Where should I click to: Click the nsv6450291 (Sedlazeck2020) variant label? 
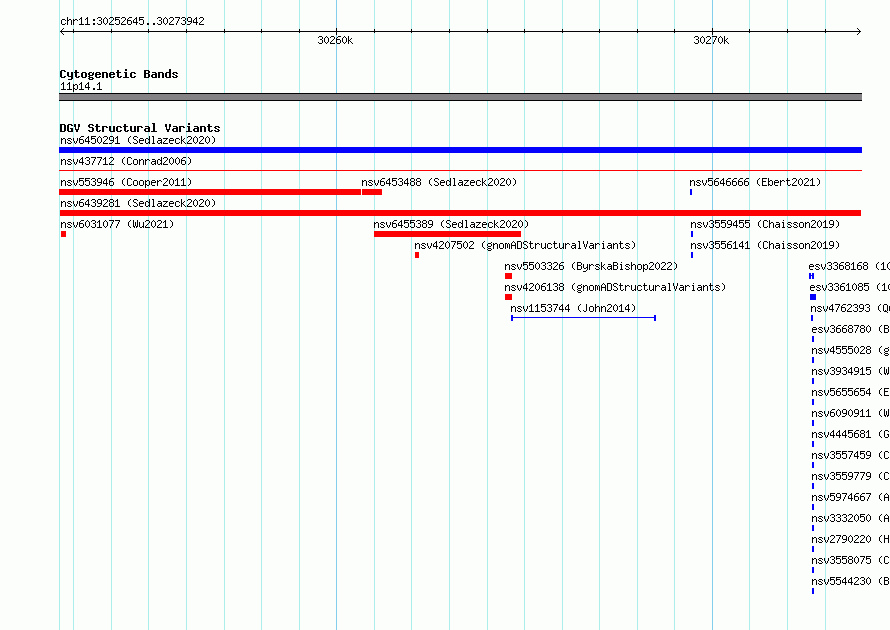click(138, 140)
